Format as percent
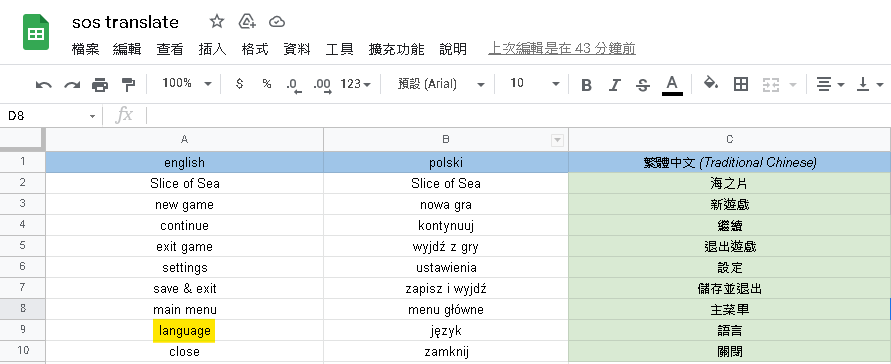Viewport: 891px width, 364px height. coord(267,84)
